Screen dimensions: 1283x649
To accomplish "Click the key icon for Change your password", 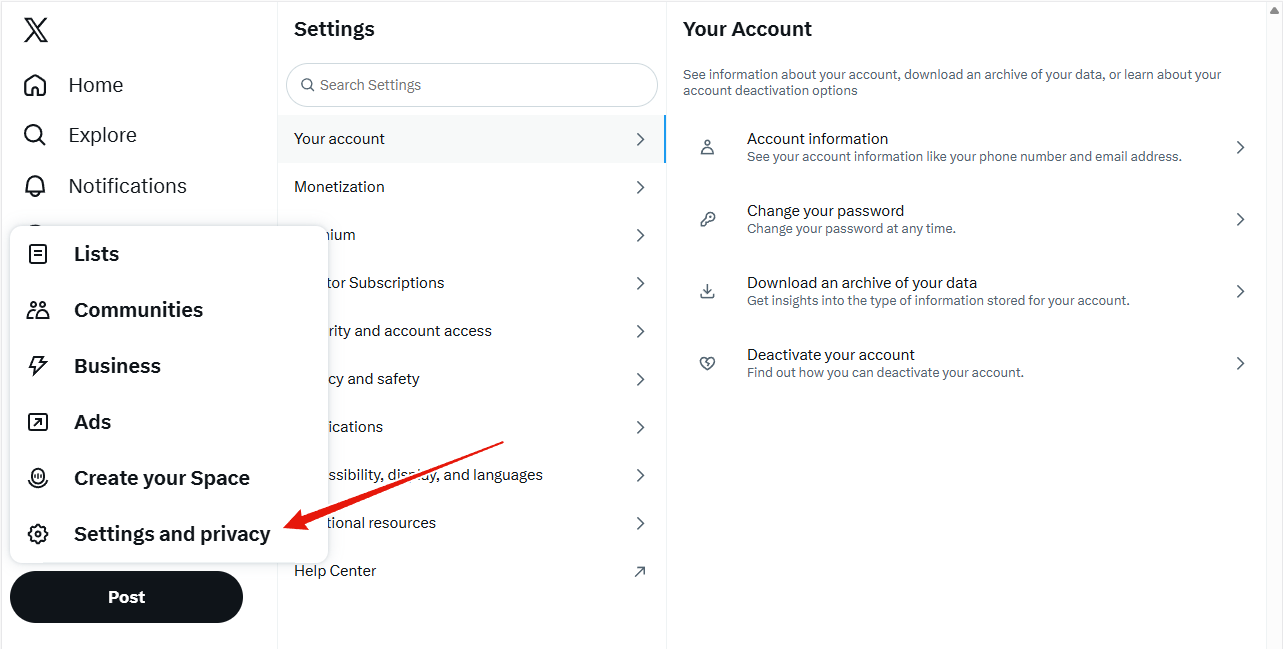I will tap(707, 219).
